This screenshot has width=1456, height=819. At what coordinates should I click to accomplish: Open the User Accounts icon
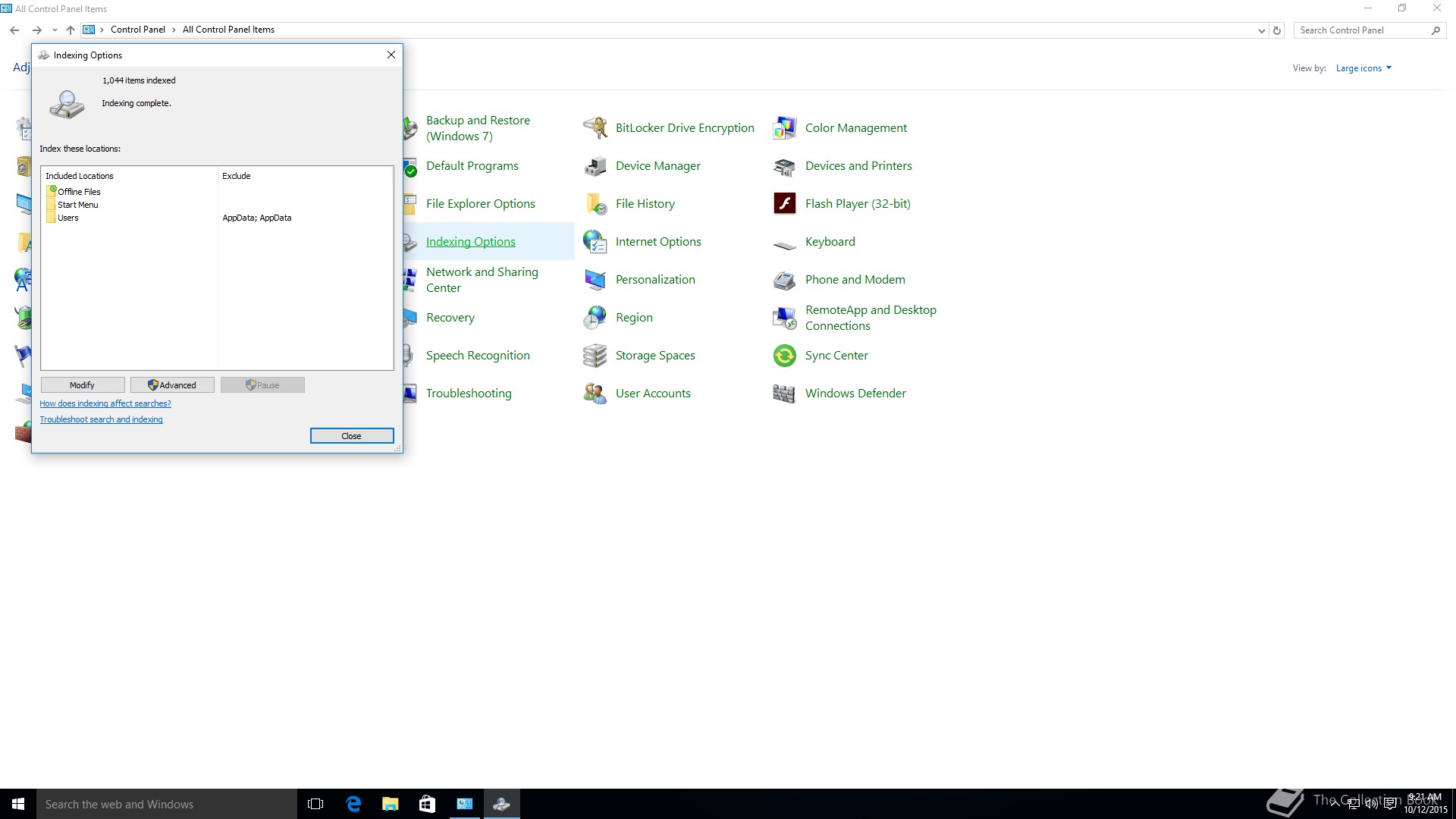(x=595, y=394)
